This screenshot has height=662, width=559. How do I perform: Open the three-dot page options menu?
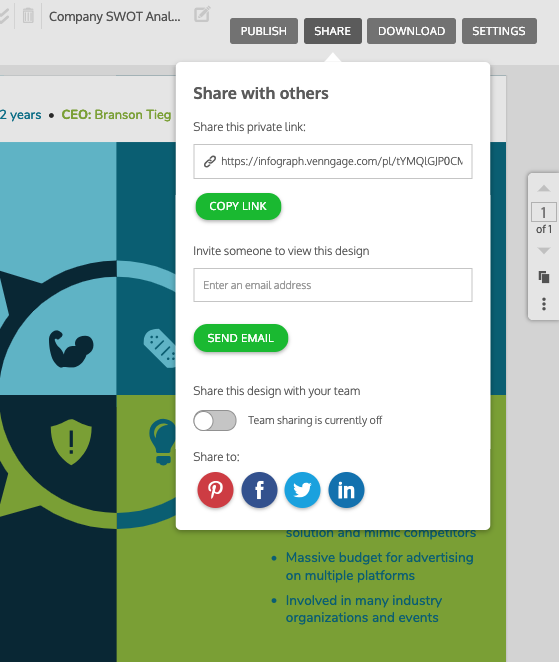click(x=544, y=304)
